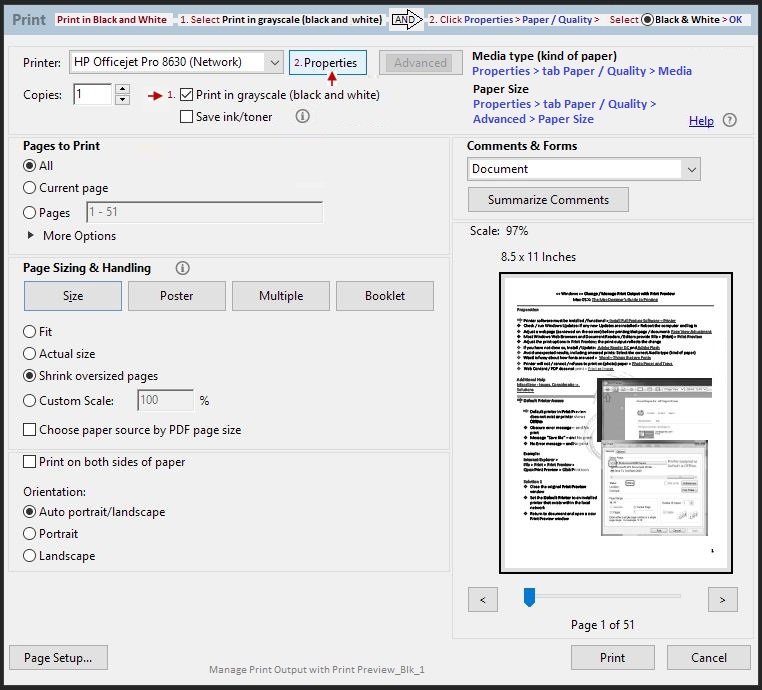This screenshot has height=690, width=762.
Task: Click the Advanced button
Action: (420, 63)
